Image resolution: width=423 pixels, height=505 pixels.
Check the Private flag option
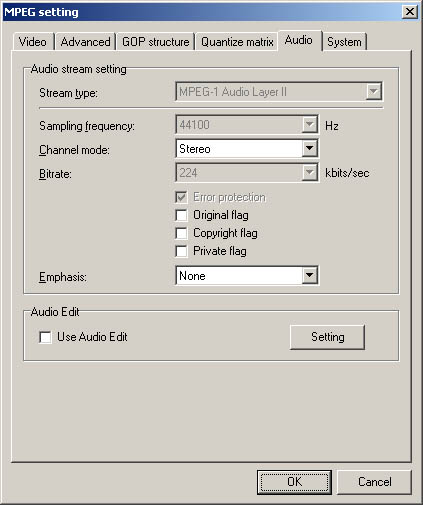click(181, 251)
